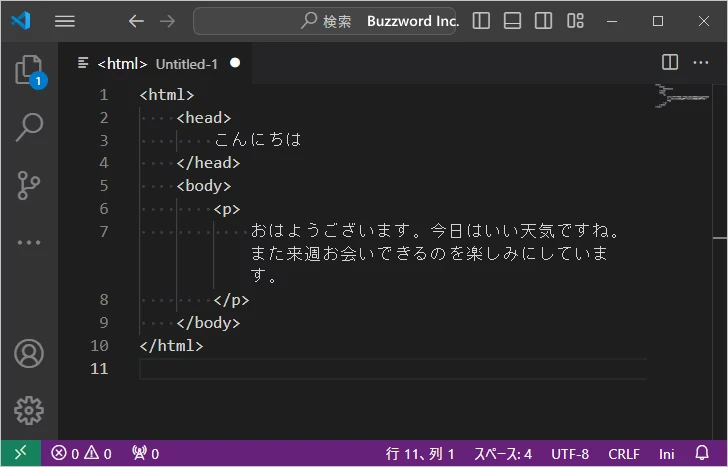Open a remote window from status bar
This screenshot has width=728, height=467.
pos(21,453)
